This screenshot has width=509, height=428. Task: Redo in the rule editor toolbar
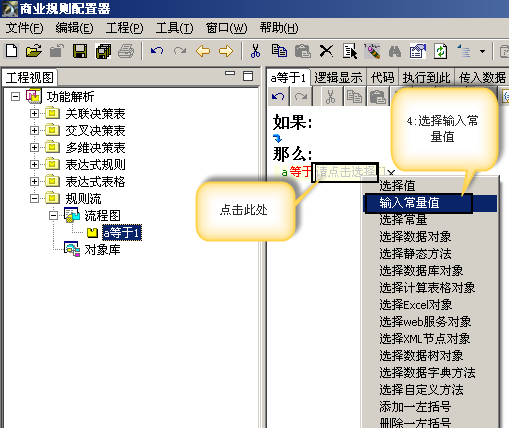coord(301,97)
